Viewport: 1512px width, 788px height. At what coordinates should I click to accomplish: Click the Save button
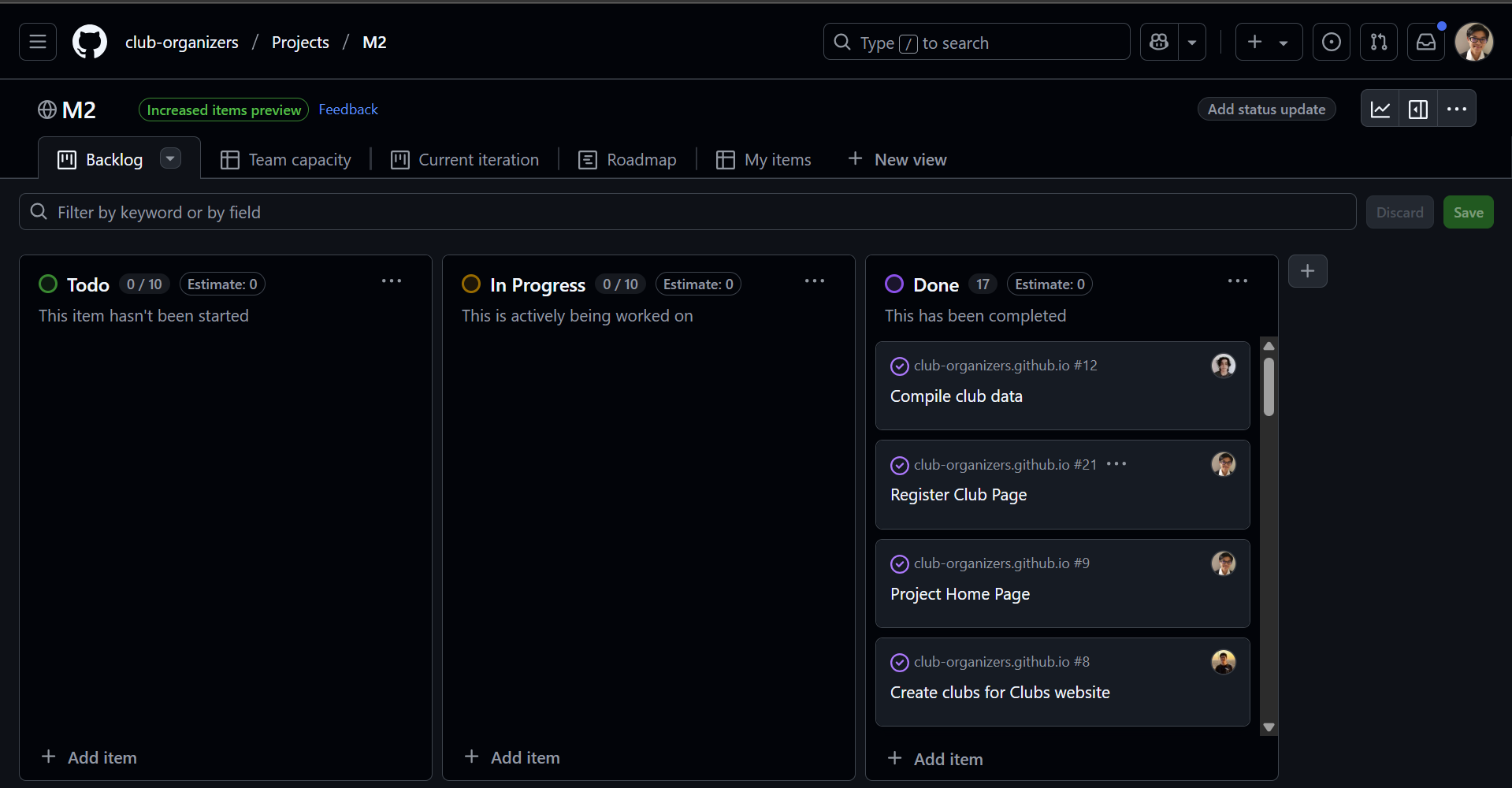coord(1468,213)
